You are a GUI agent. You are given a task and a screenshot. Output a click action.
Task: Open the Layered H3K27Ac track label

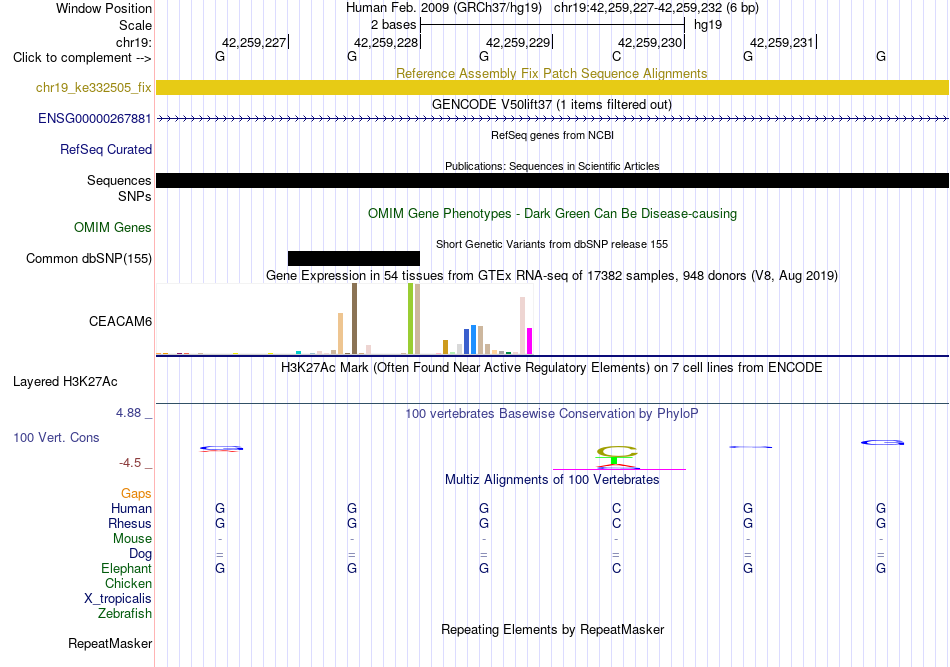coord(65,382)
